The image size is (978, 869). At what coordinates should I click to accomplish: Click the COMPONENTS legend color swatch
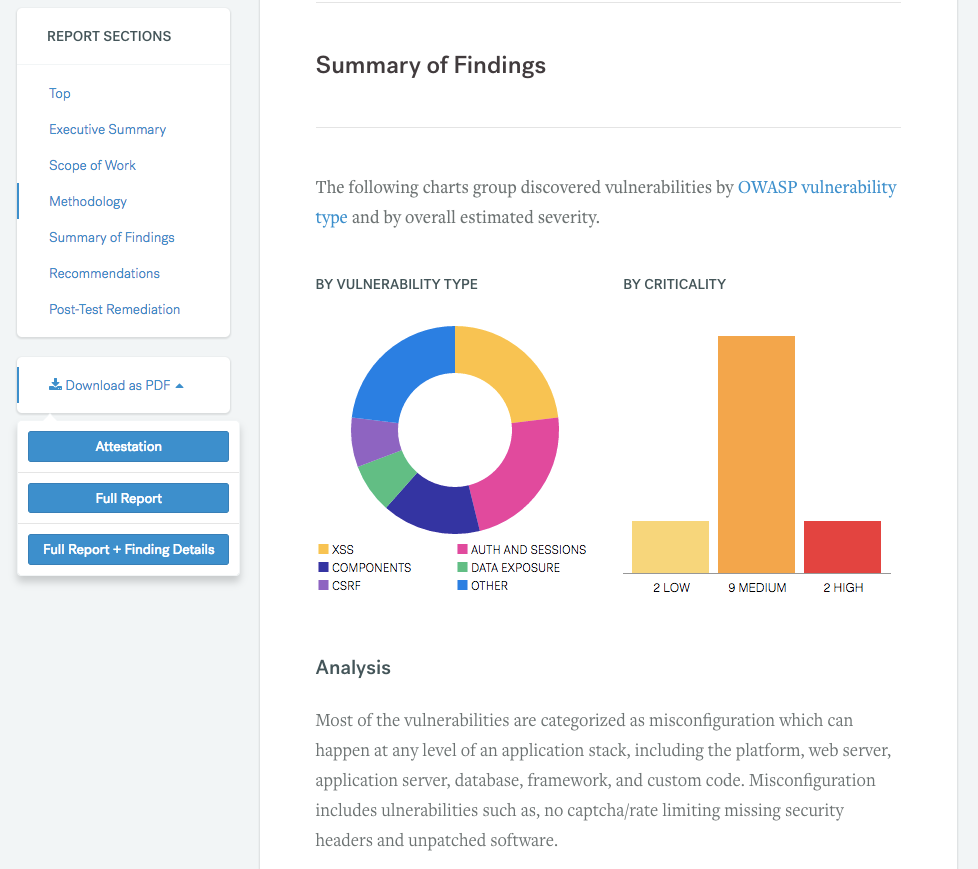tap(323, 567)
